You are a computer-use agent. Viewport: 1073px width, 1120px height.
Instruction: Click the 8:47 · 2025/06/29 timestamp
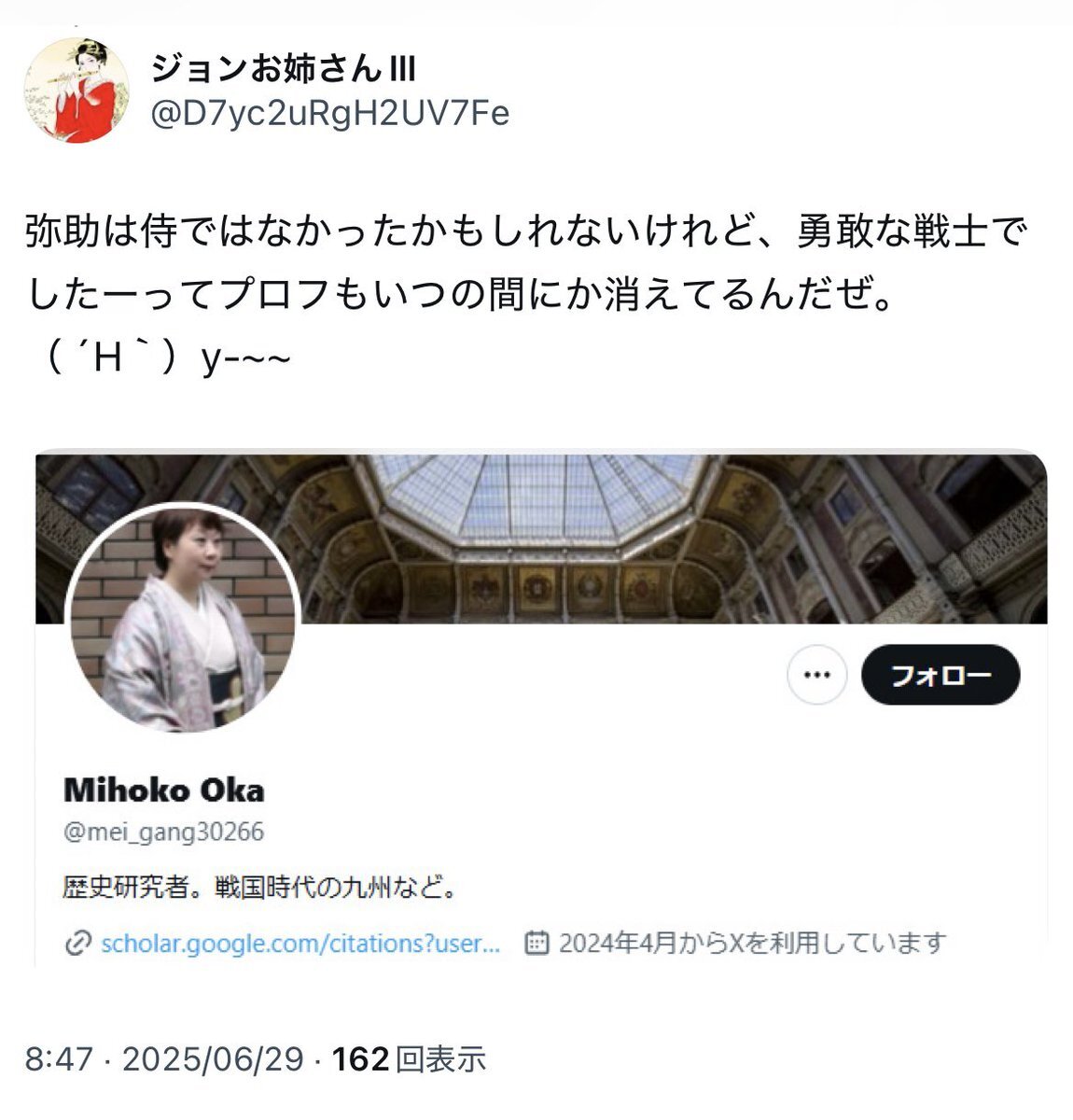pyautogui.click(x=164, y=1058)
